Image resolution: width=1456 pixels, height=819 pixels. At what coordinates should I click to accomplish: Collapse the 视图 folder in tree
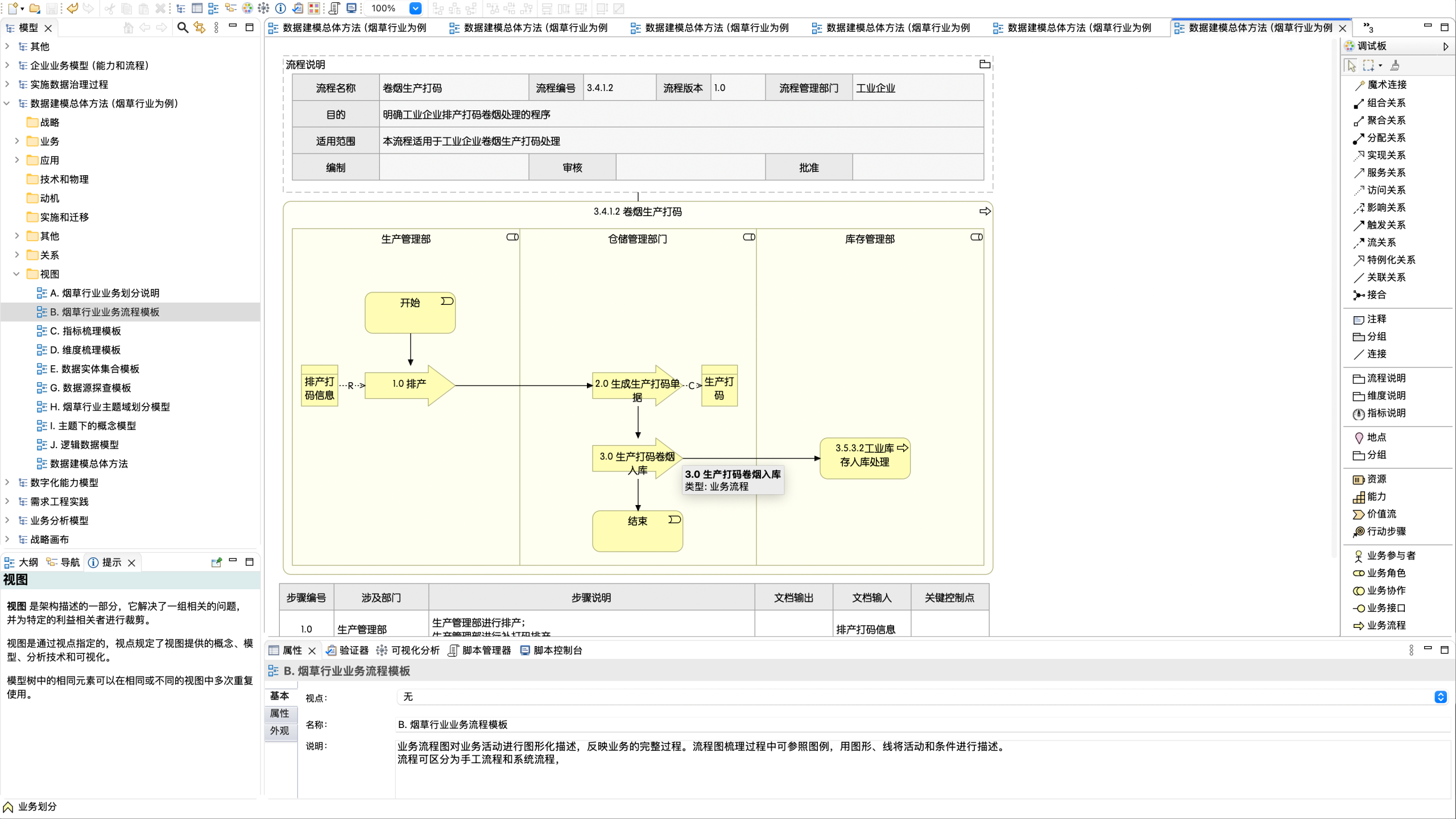click(16, 274)
